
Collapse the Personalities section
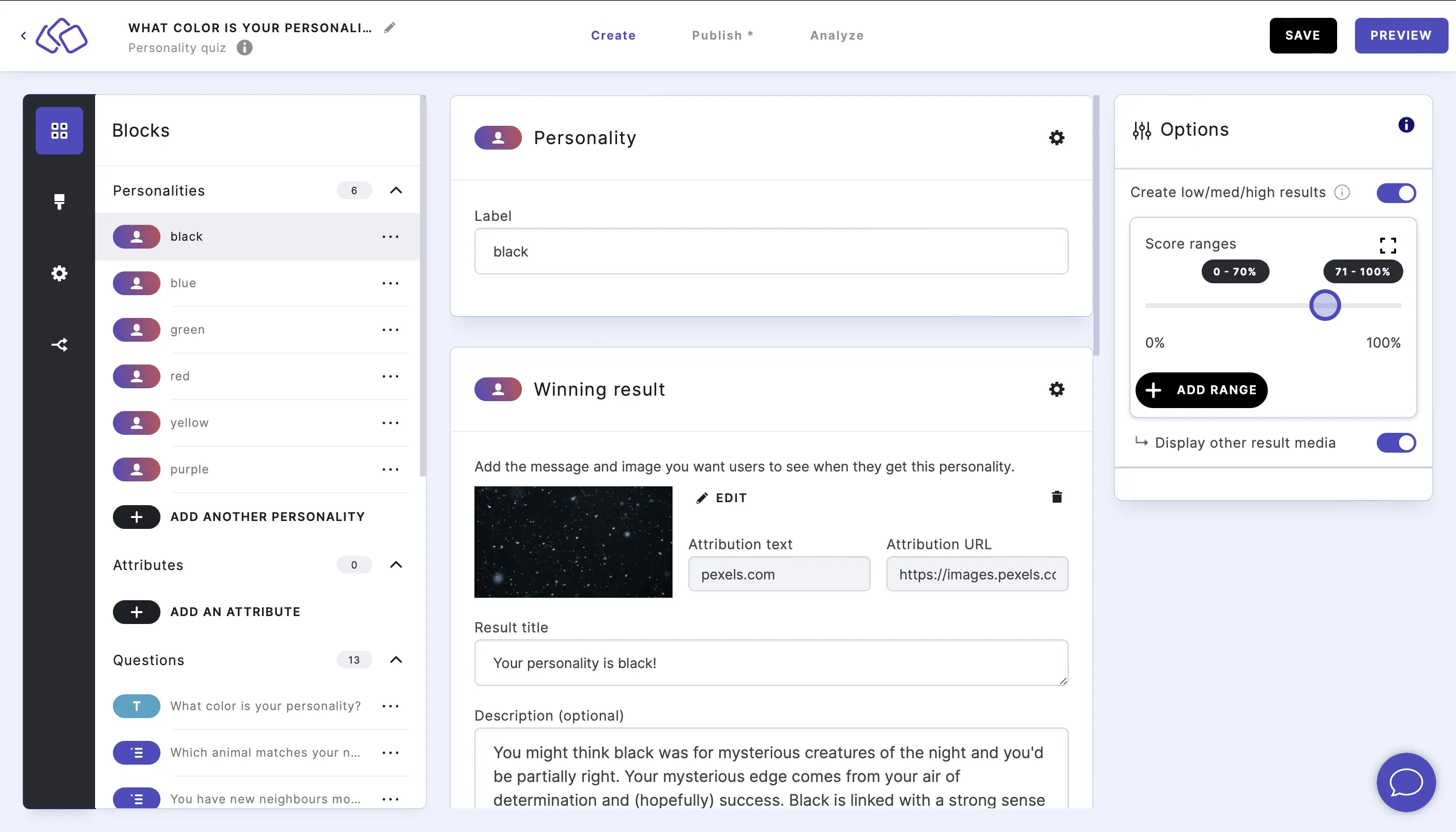point(395,190)
